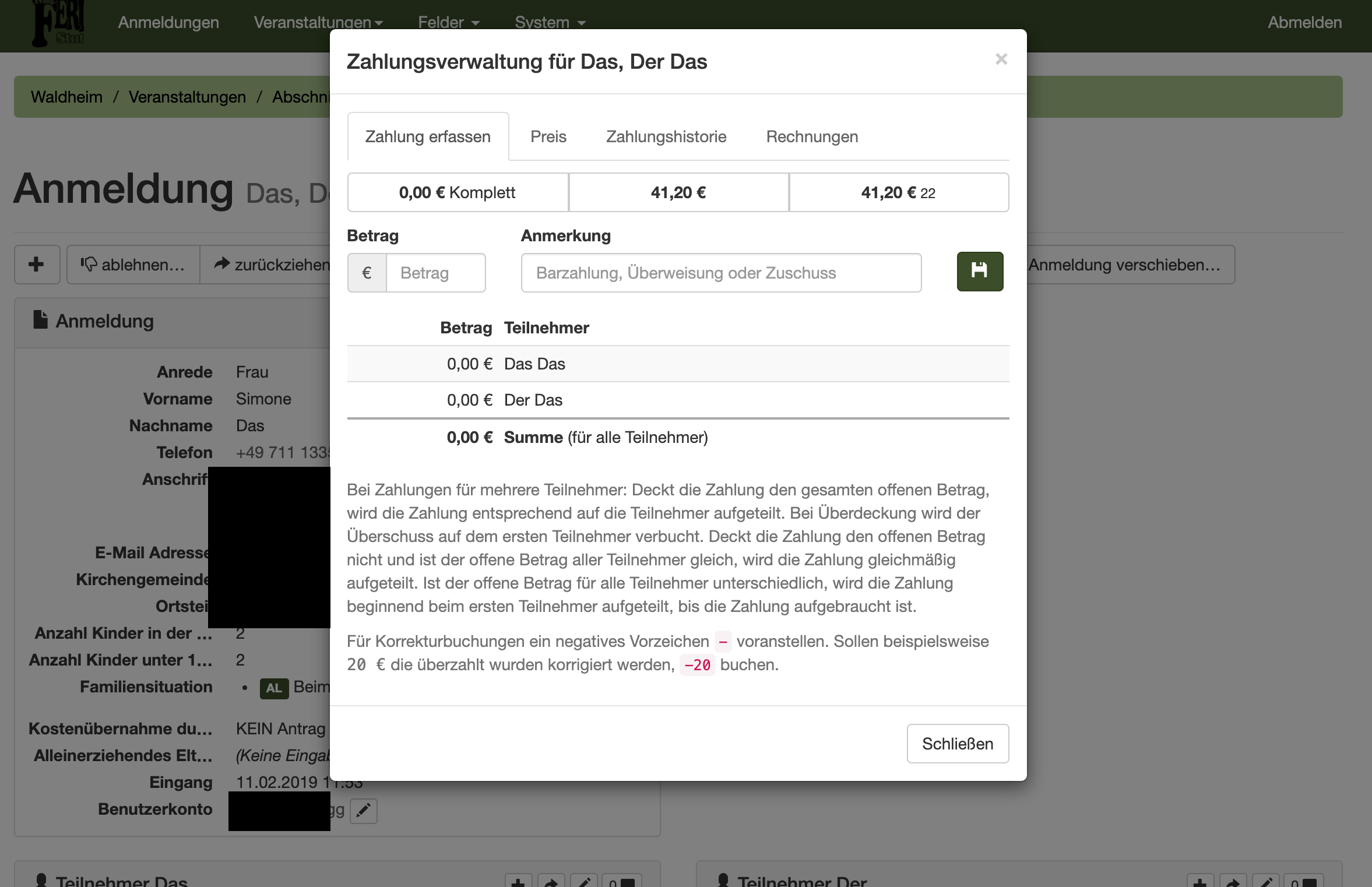Save the payment with the floppy disk button
This screenshot has width=1372, height=887.
click(980, 272)
